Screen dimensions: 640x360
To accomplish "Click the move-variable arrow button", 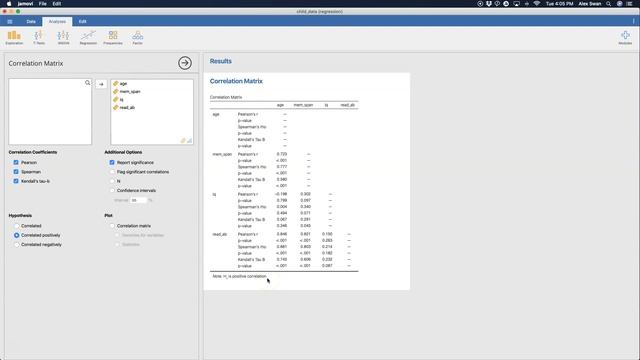I will tap(101, 84).
